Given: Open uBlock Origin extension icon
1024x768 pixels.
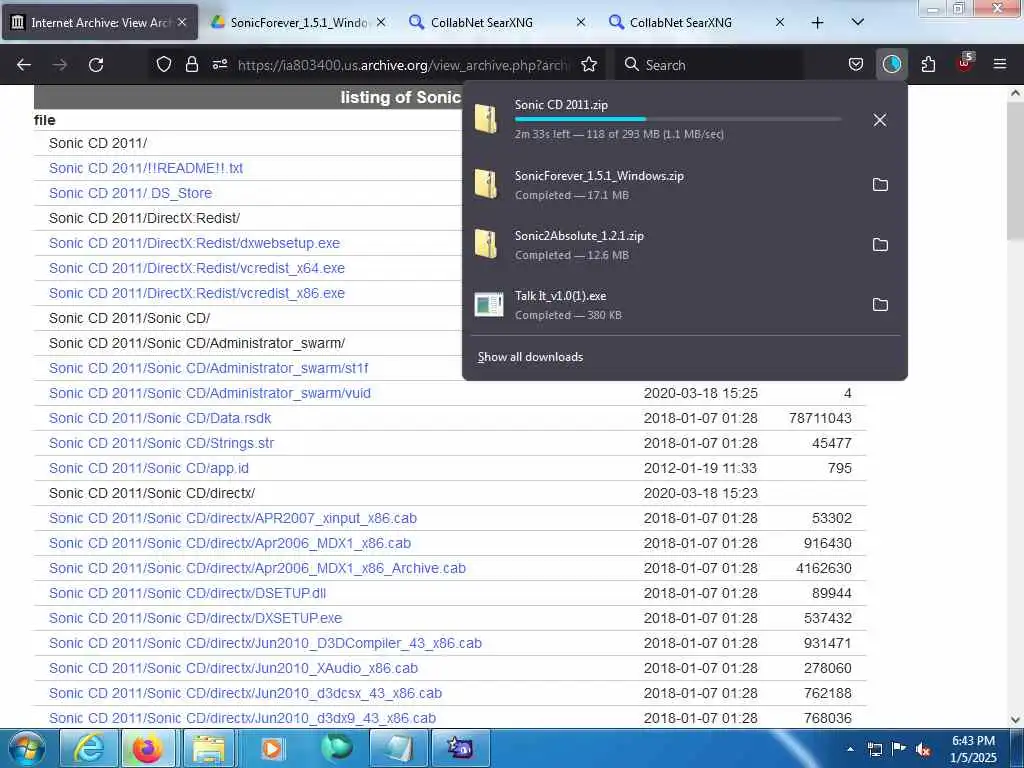Looking at the screenshot, I should tap(965, 64).
